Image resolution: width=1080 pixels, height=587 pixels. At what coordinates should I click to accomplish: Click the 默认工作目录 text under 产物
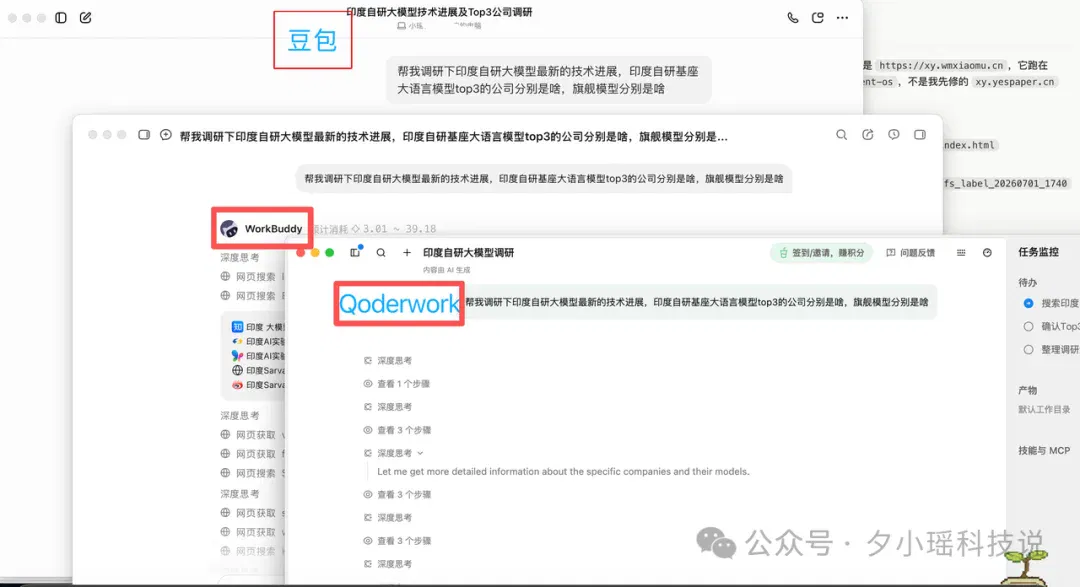point(1044,409)
